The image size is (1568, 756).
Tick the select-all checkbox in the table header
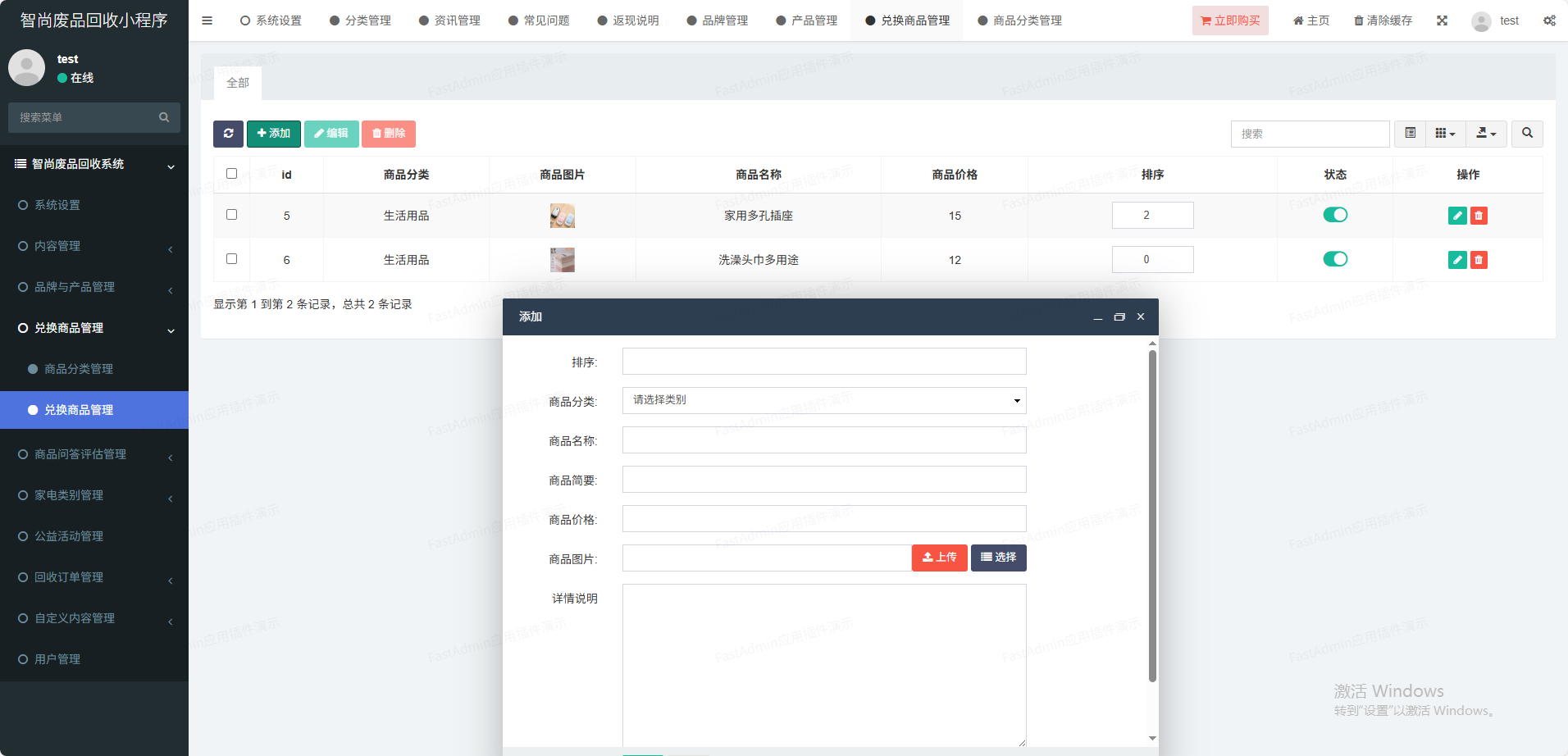click(x=231, y=174)
